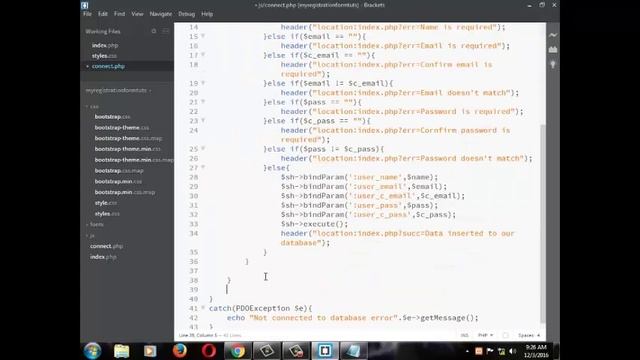
Task: Open bootstrap-theme.css in project tree
Action: tap(122, 128)
